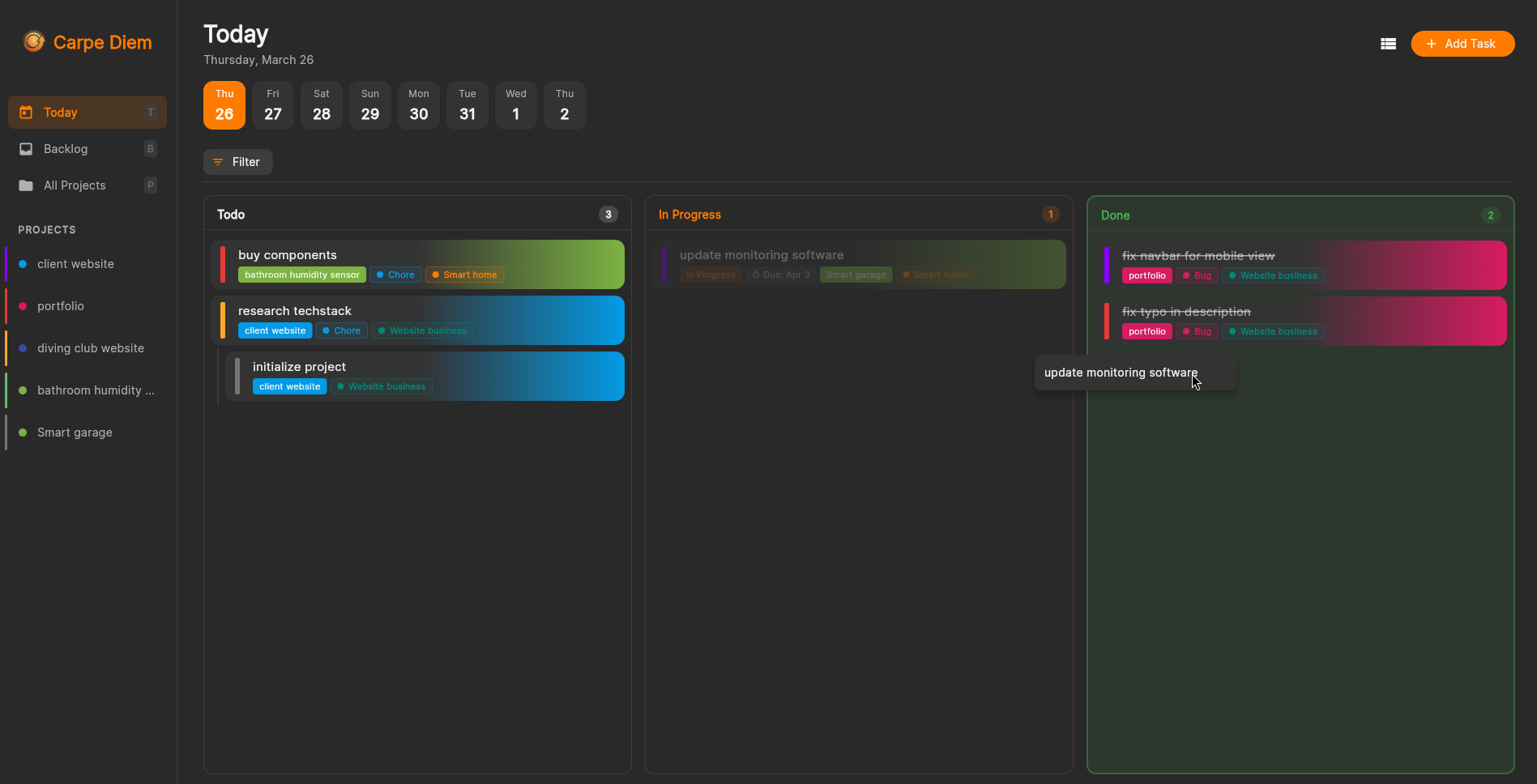The width and height of the screenshot is (1537, 784).
Task: Jump to Wednesday 1 date
Action: 516,105
